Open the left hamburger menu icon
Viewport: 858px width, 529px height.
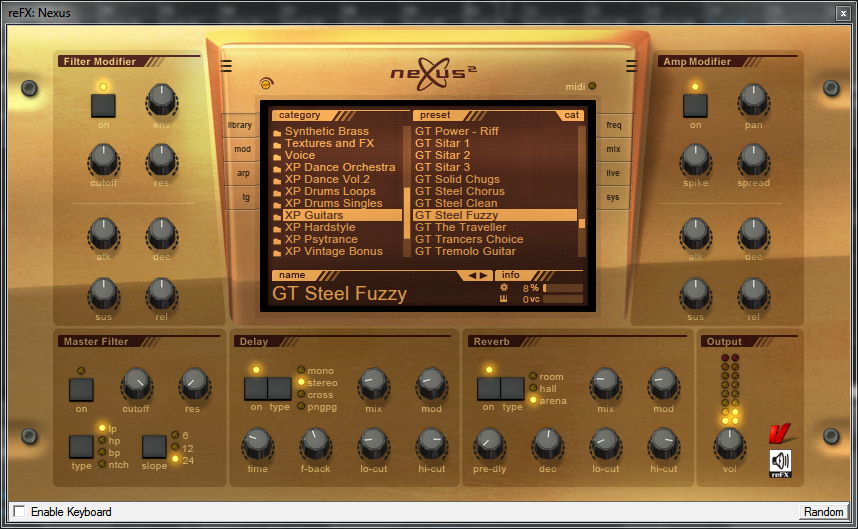click(x=227, y=67)
